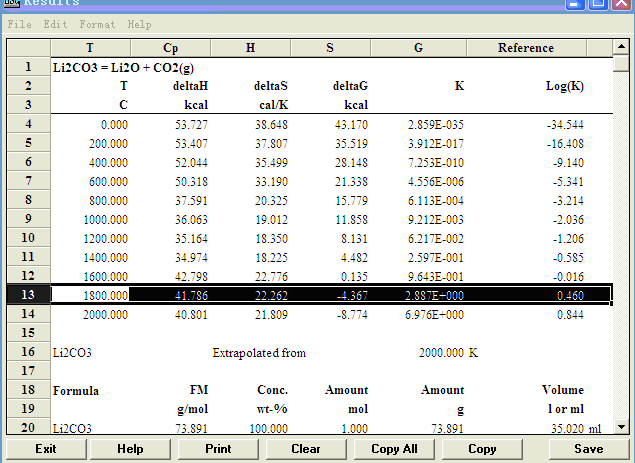Click the Extrapolated from text
635x463 pixels.
(x=259, y=353)
